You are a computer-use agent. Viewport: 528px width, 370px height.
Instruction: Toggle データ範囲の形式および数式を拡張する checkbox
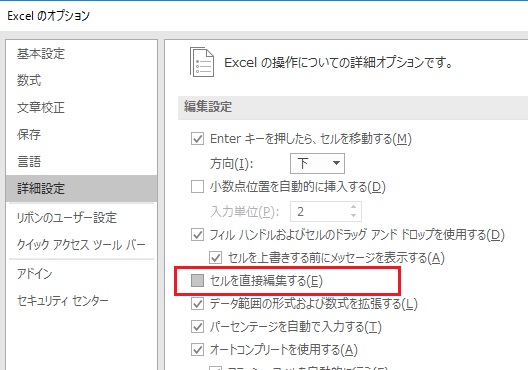[x=197, y=304]
